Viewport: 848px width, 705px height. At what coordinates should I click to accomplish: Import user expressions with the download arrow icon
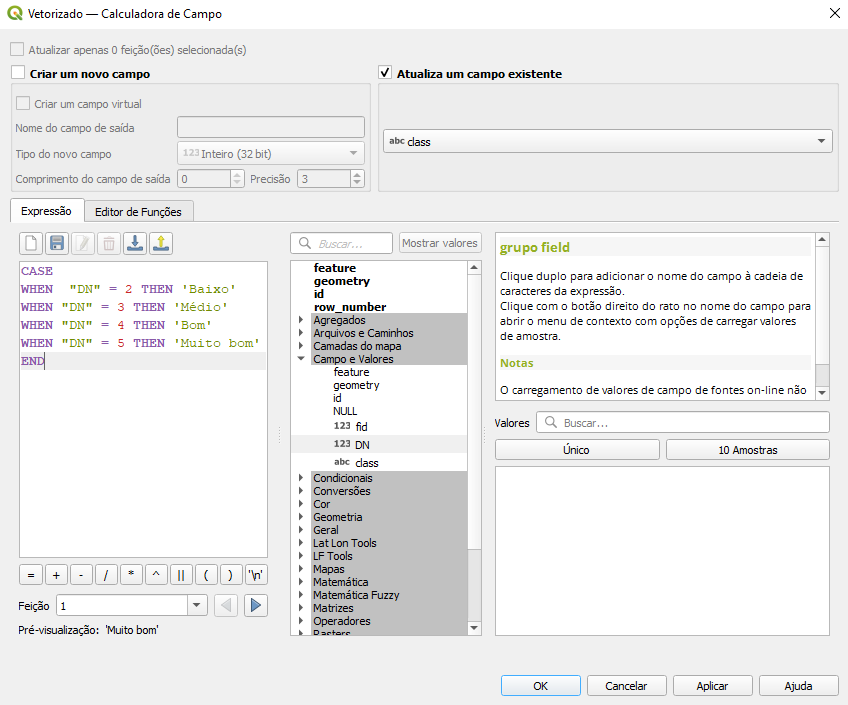135,243
